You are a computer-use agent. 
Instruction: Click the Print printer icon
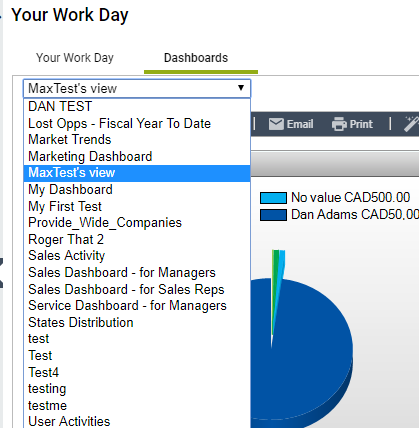click(x=339, y=124)
